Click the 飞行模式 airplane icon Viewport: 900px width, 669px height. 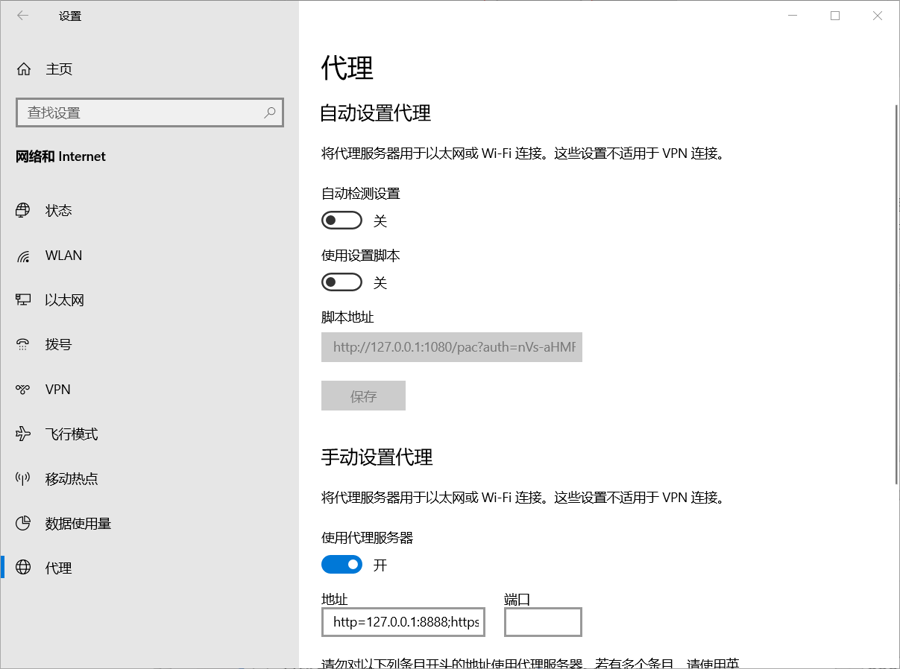click(x=24, y=434)
